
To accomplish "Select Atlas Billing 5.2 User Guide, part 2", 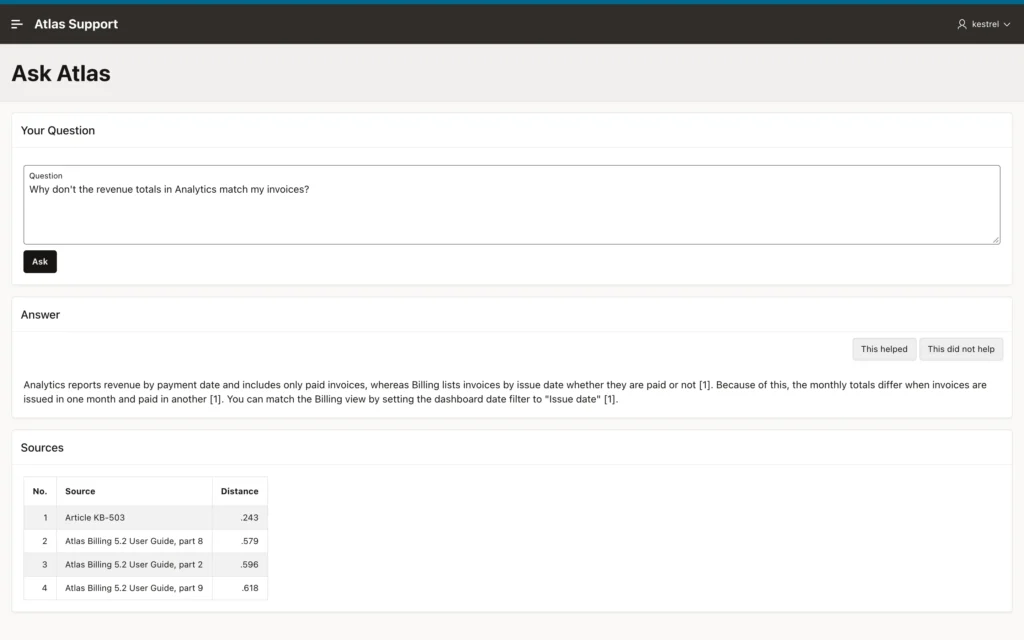I will pyautogui.click(x=134, y=564).
